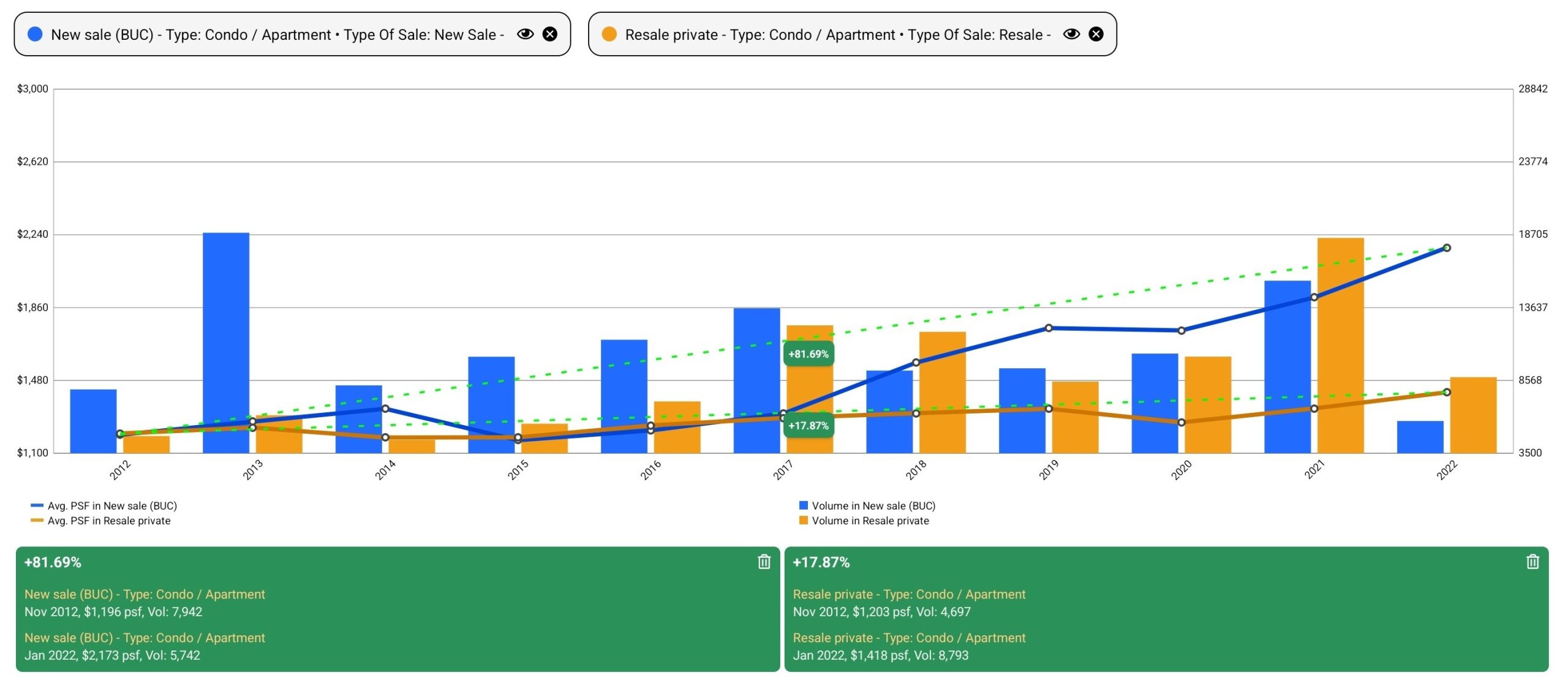Select the 2022 Resale private PSF data point
1568x691 pixels.
[x=1447, y=392]
